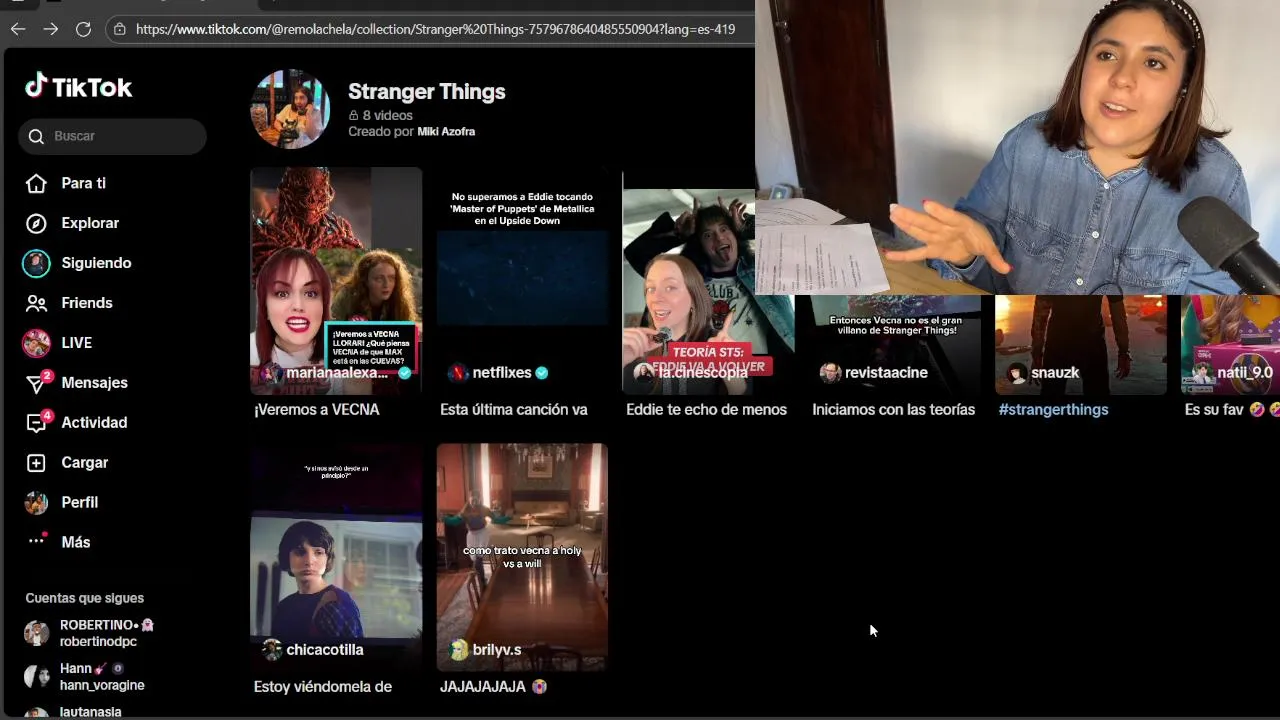Open the #strangerthings hashtag link
Image resolution: width=1280 pixels, height=720 pixels.
pyautogui.click(x=1053, y=410)
